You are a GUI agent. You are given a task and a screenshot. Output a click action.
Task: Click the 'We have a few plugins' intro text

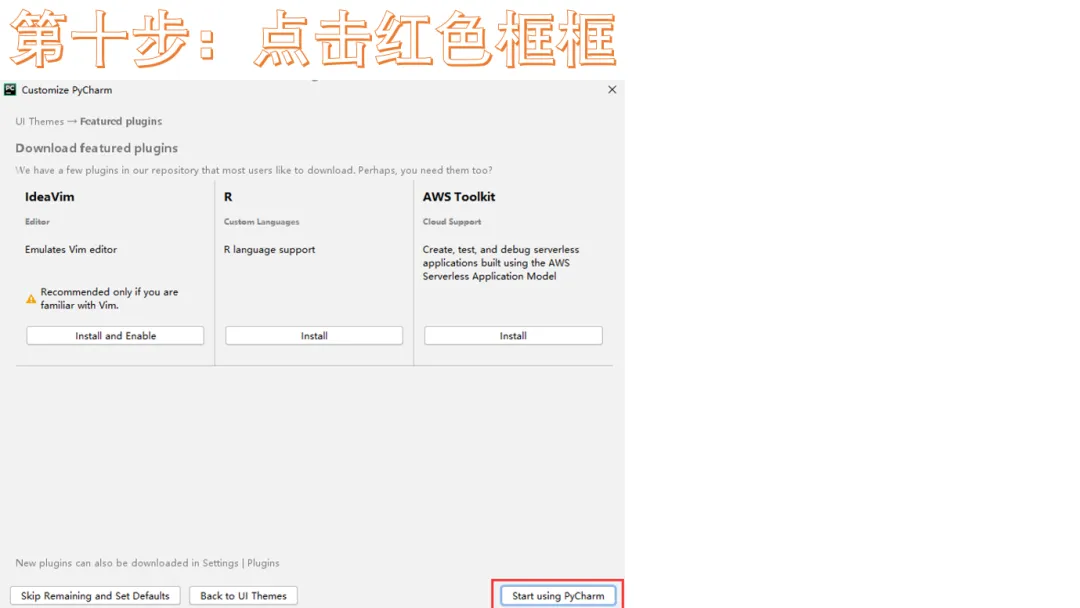click(253, 170)
